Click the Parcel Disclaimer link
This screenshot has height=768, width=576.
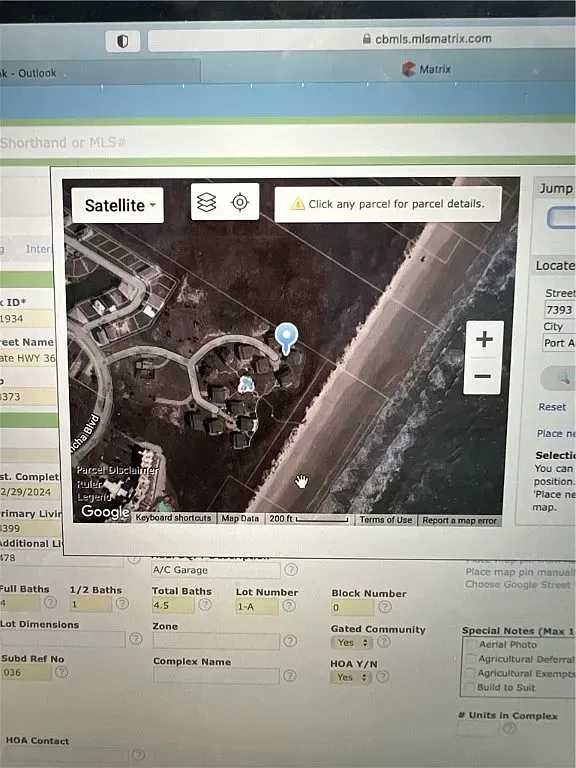pyautogui.click(x=117, y=470)
